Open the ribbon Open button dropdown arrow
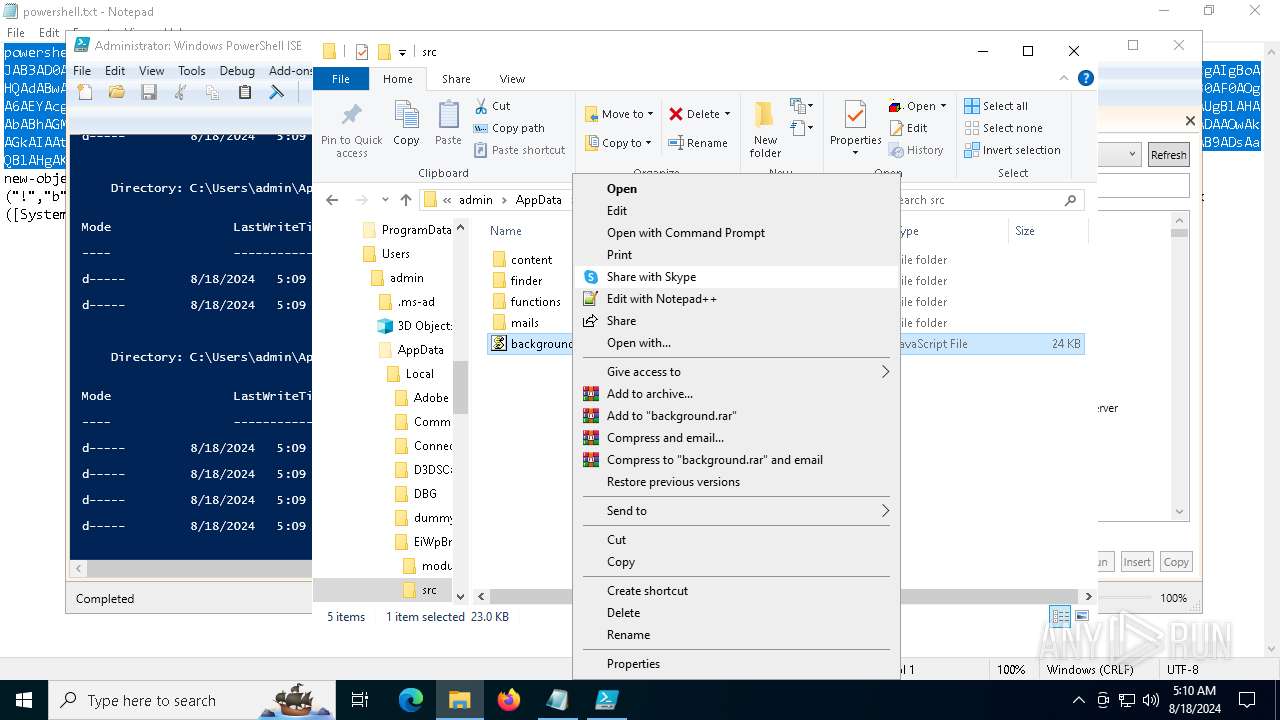Image resolution: width=1280 pixels, height=720 pixels. (943, 106)
